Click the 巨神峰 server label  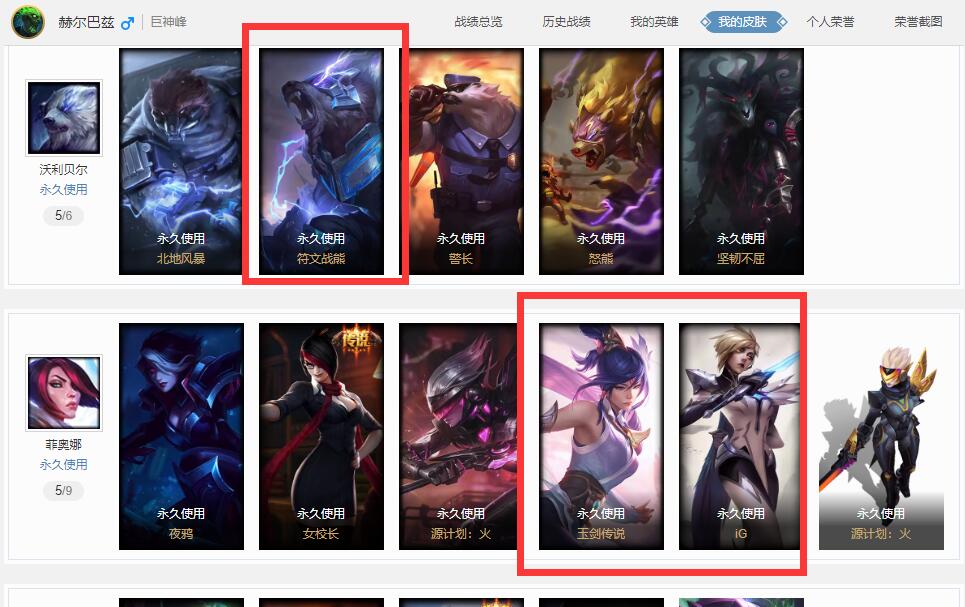169,22
